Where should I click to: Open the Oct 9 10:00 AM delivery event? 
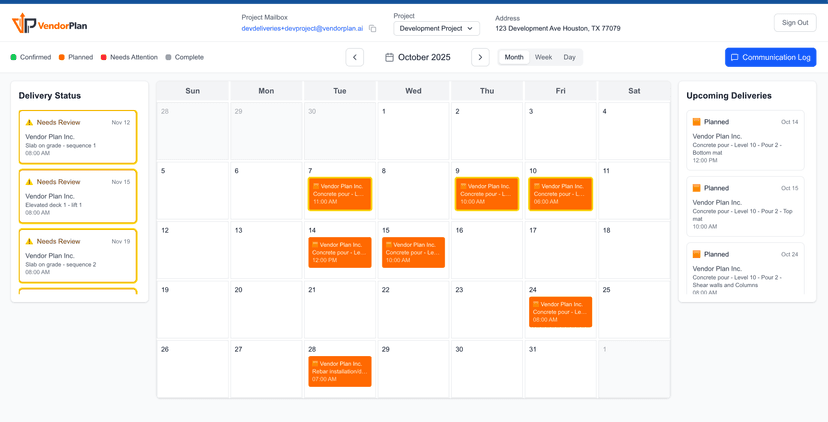(487, 194)
